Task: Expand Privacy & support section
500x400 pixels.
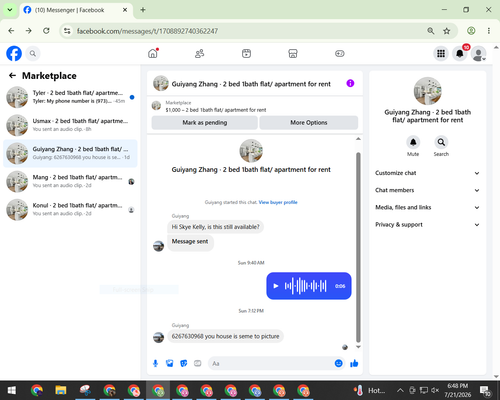Action: click(x=427, y=225)
